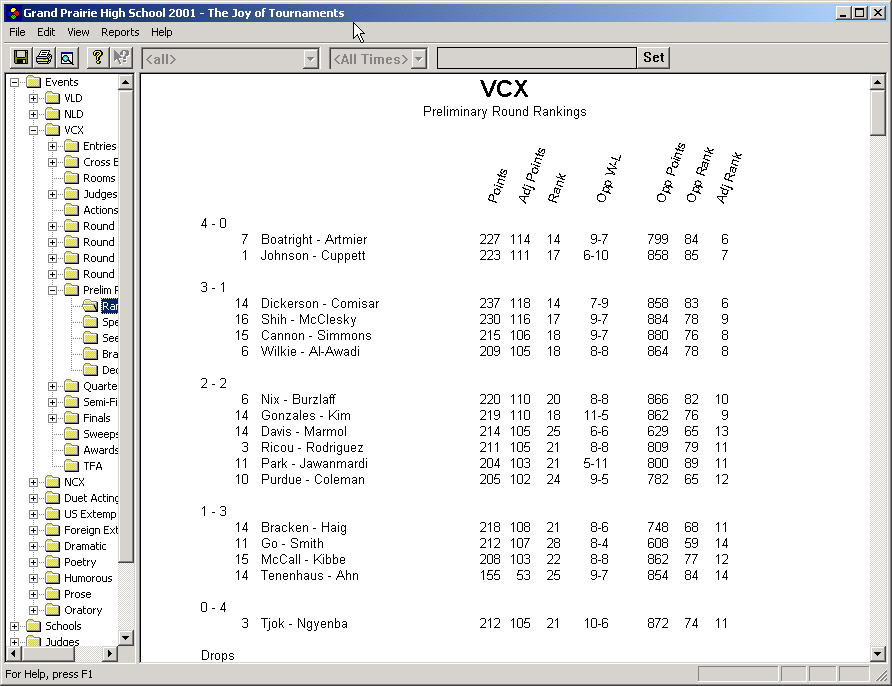Click the Print icon
Image resolution: width=892 pixels, height=686 pixels.
point(43,57)
